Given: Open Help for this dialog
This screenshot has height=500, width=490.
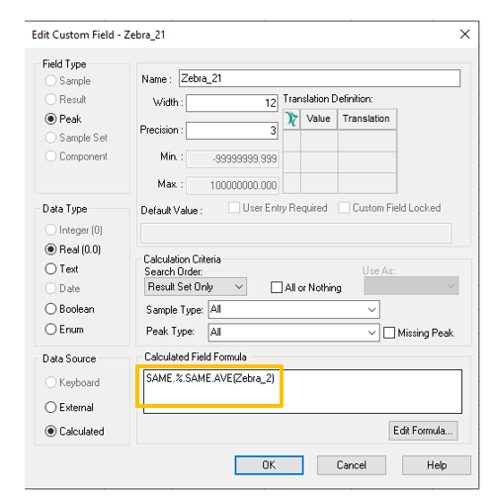Looking at the screenshot, I should click(x=436, y=465).
